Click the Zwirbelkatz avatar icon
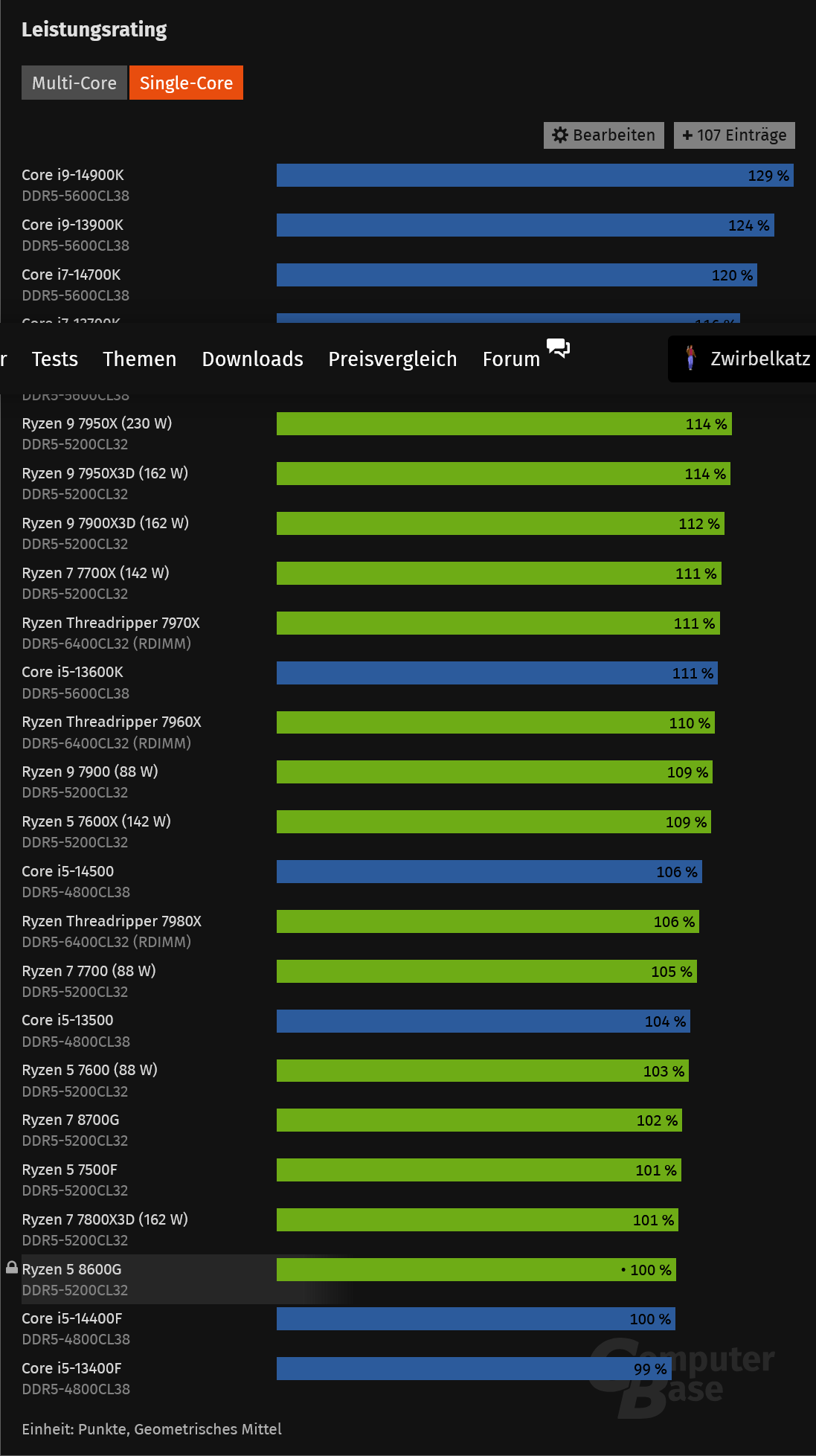Image resolution: width=816 pixels, height=1456 pixels. (691, 358)
